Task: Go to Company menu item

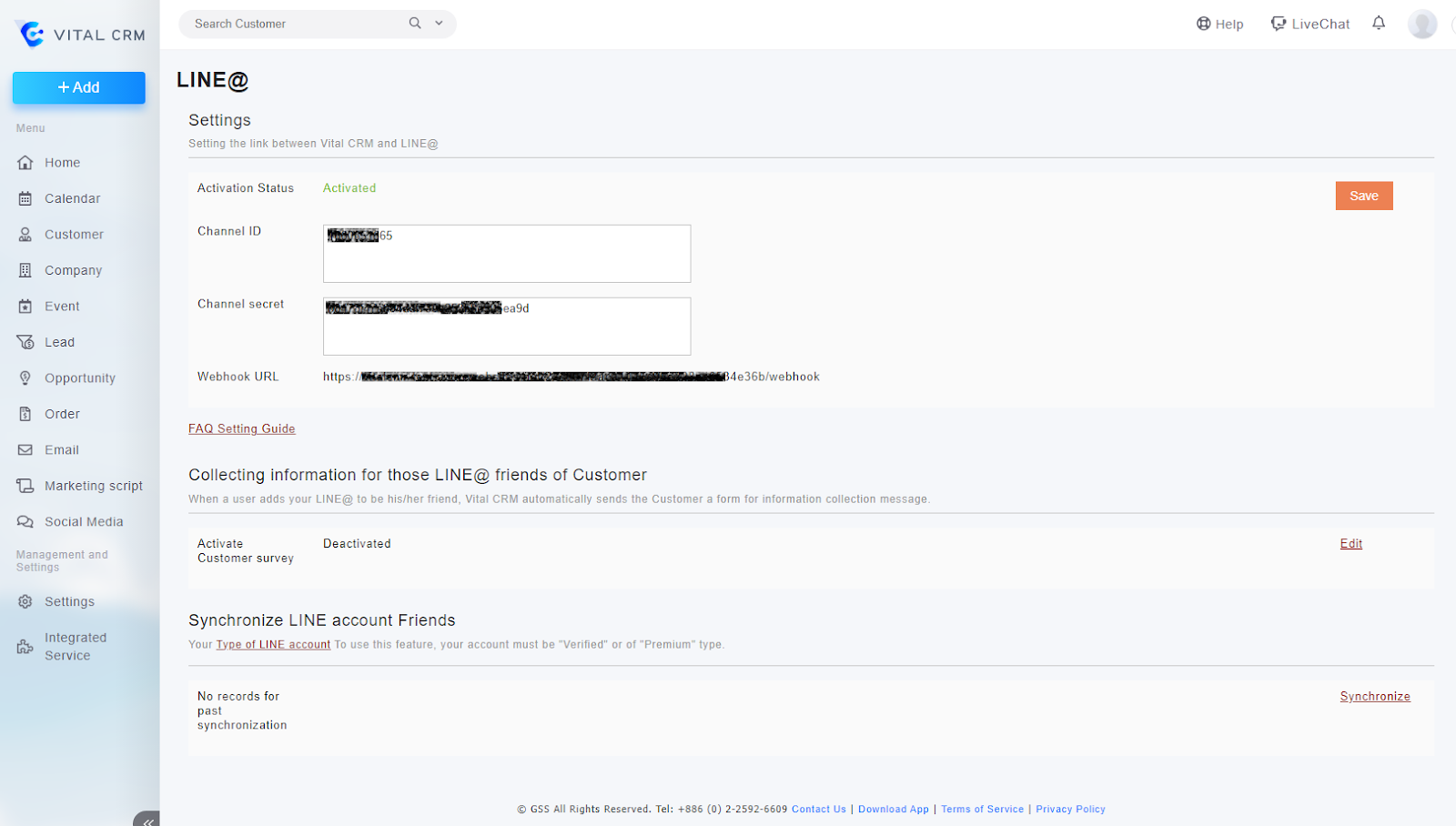Action: pos(74,270)
